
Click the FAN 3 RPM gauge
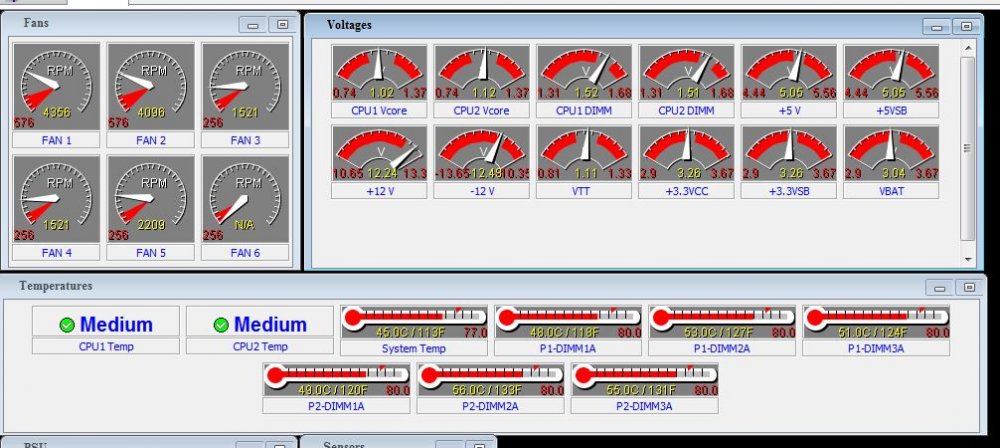pyautogui.click(x=245, y=86)
